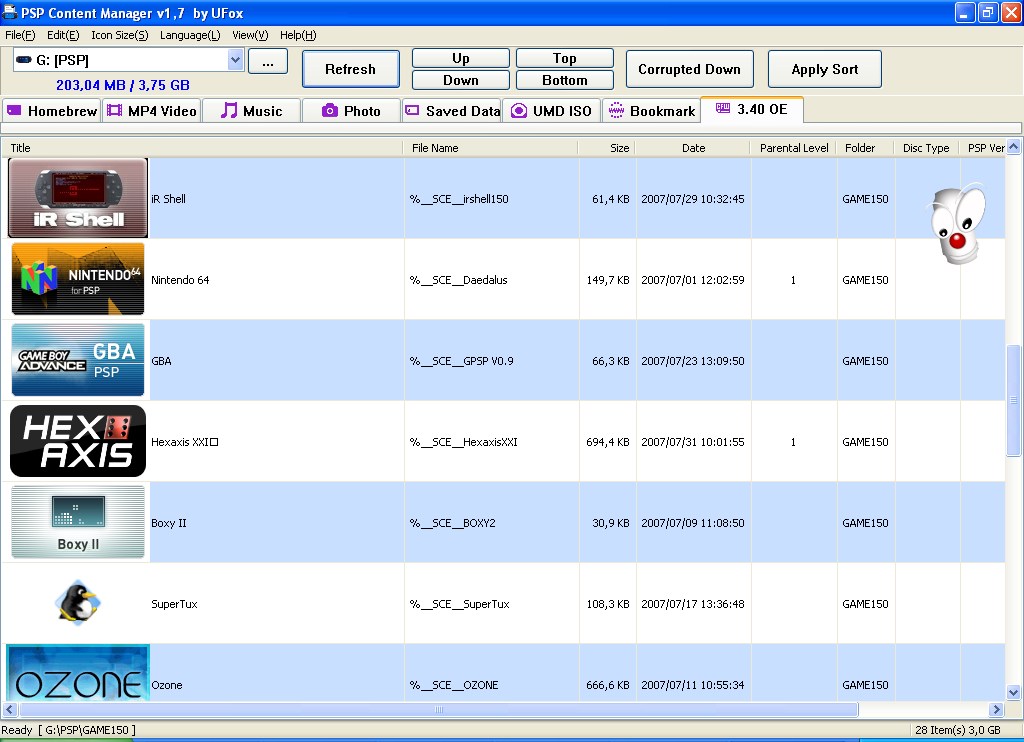1024x742 pixels.
Task: Click the vertical scrollbar down arrow
Action: pyautogui.click(x=1014, y=692)
